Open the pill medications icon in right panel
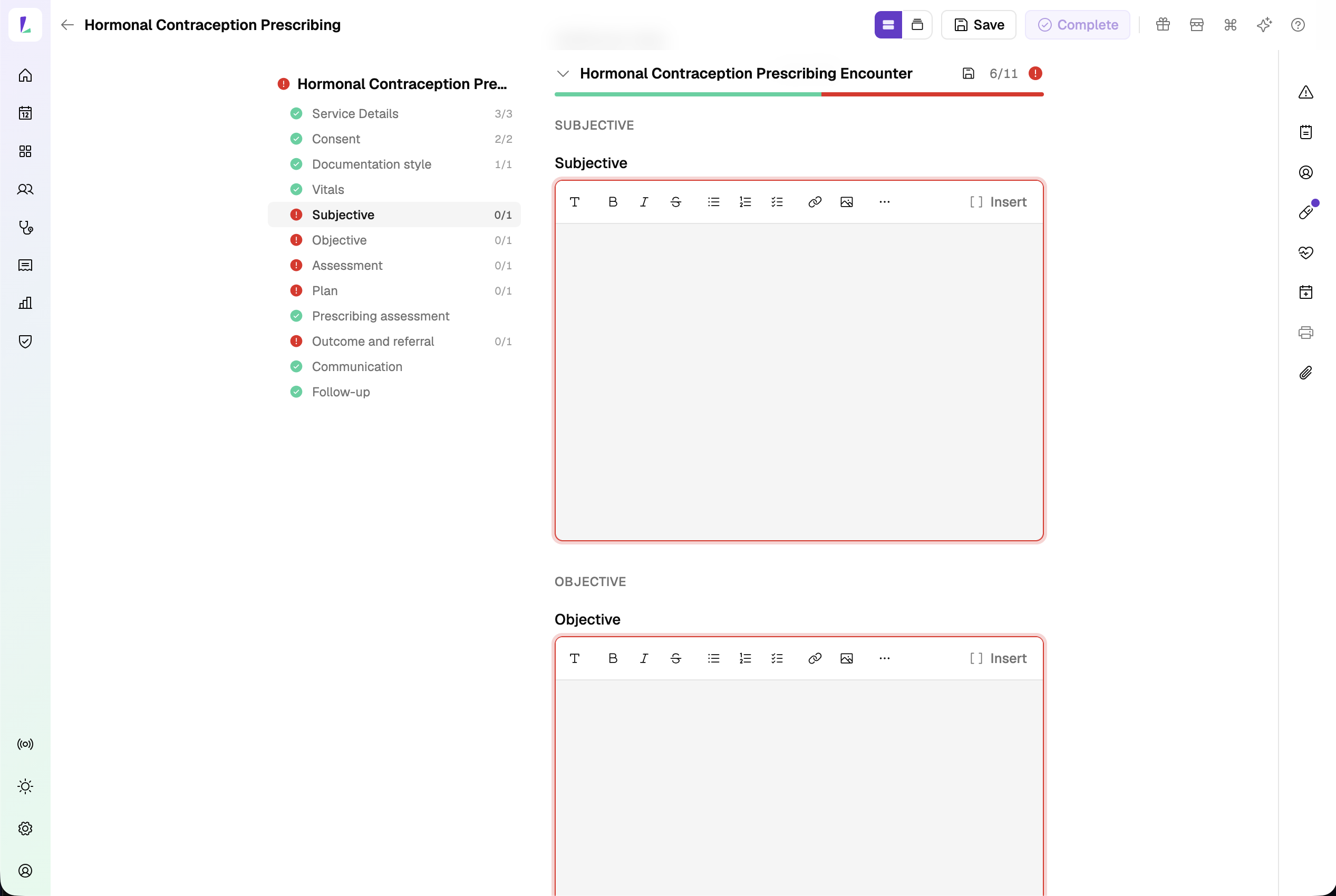1336x896 pixels. [1306, 212]
